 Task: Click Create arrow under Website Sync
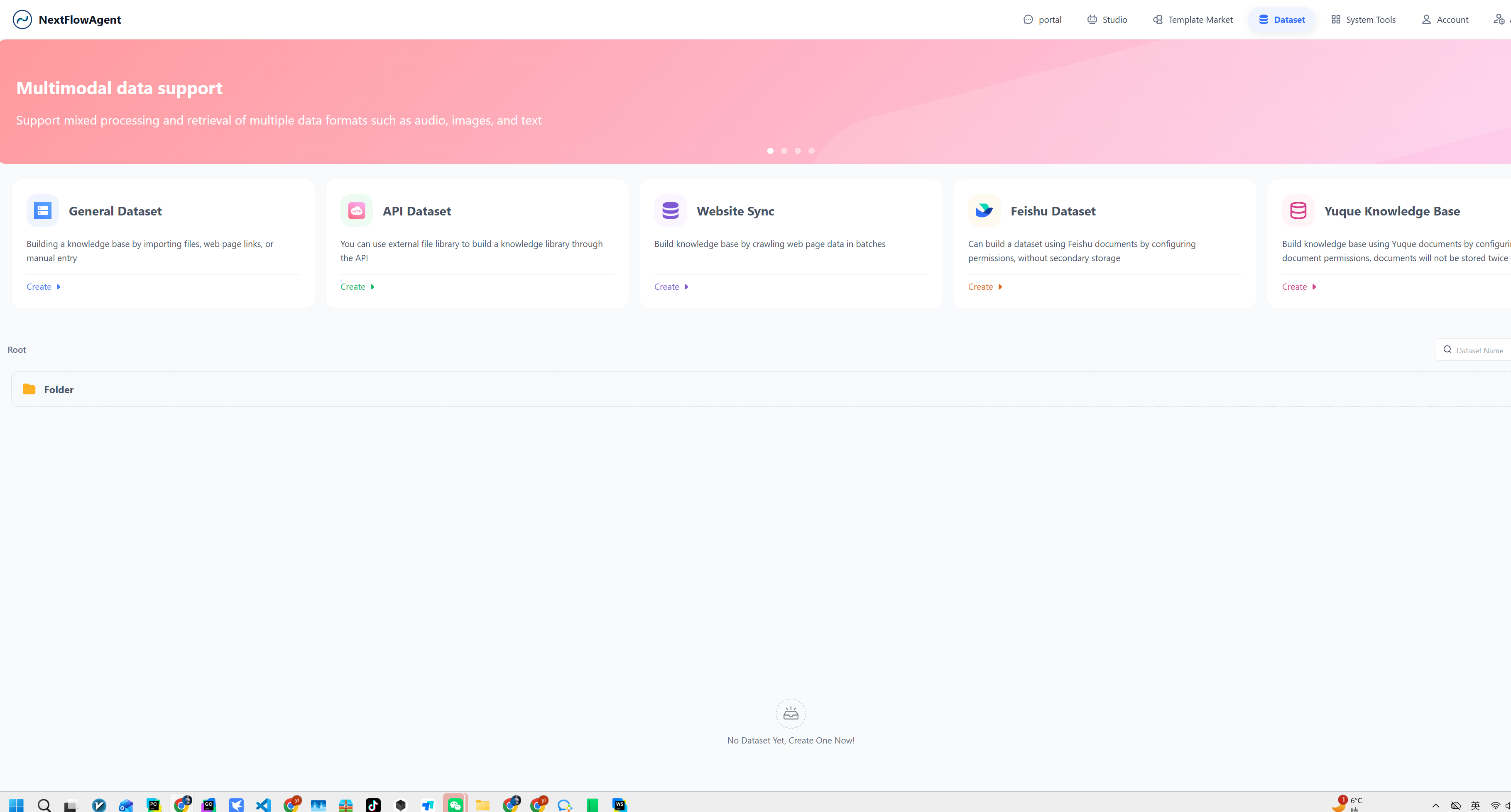click(x=686, y=287)
